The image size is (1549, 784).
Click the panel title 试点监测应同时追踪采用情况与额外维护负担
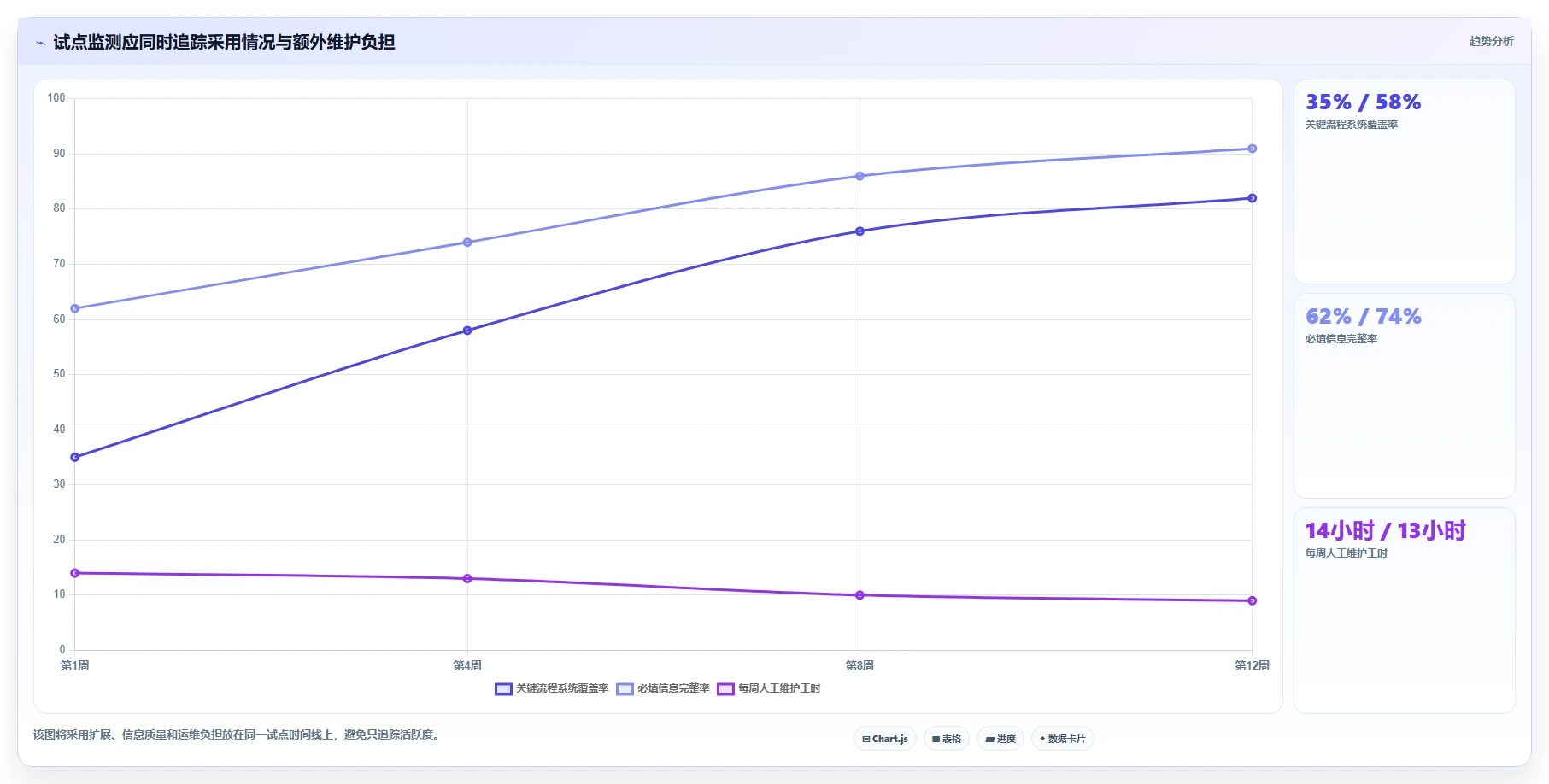point(224,42)
